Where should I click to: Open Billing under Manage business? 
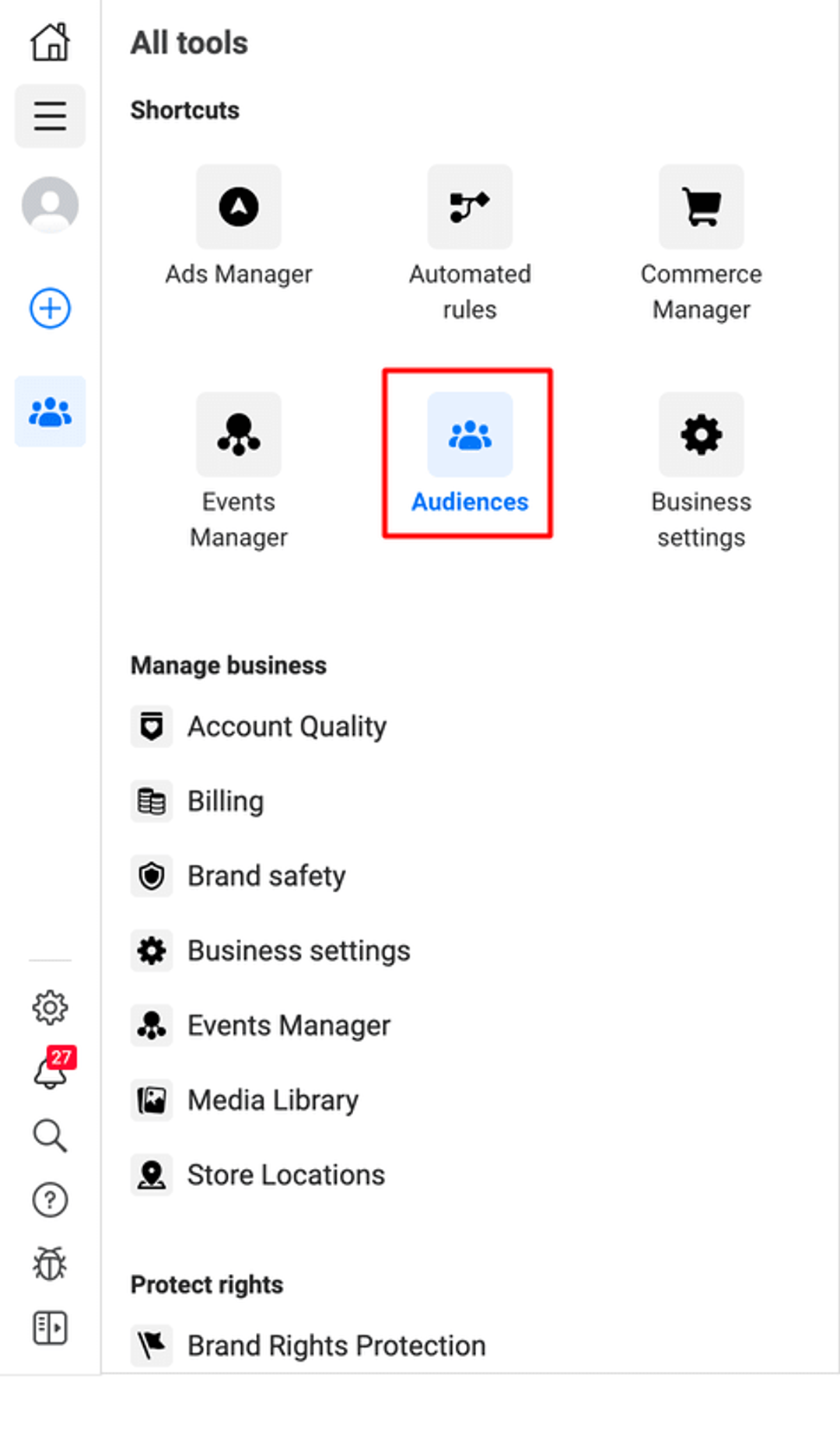click(x=198, y=801)
